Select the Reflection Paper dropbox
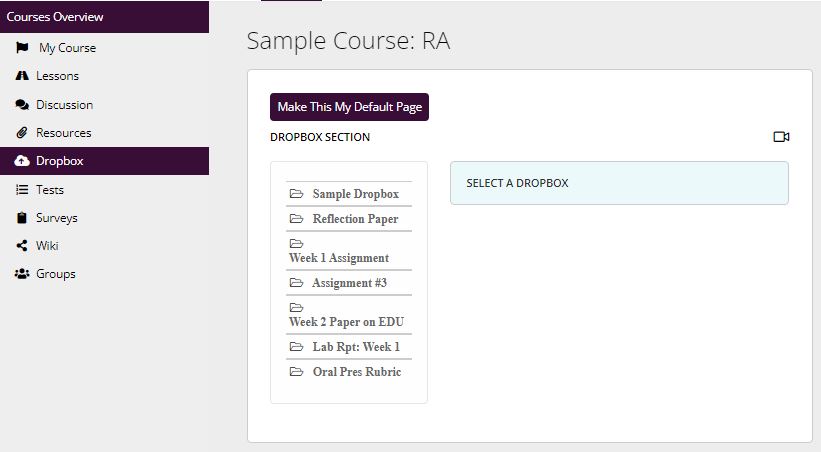The image size is (821, 452). [x=349, y=219]
